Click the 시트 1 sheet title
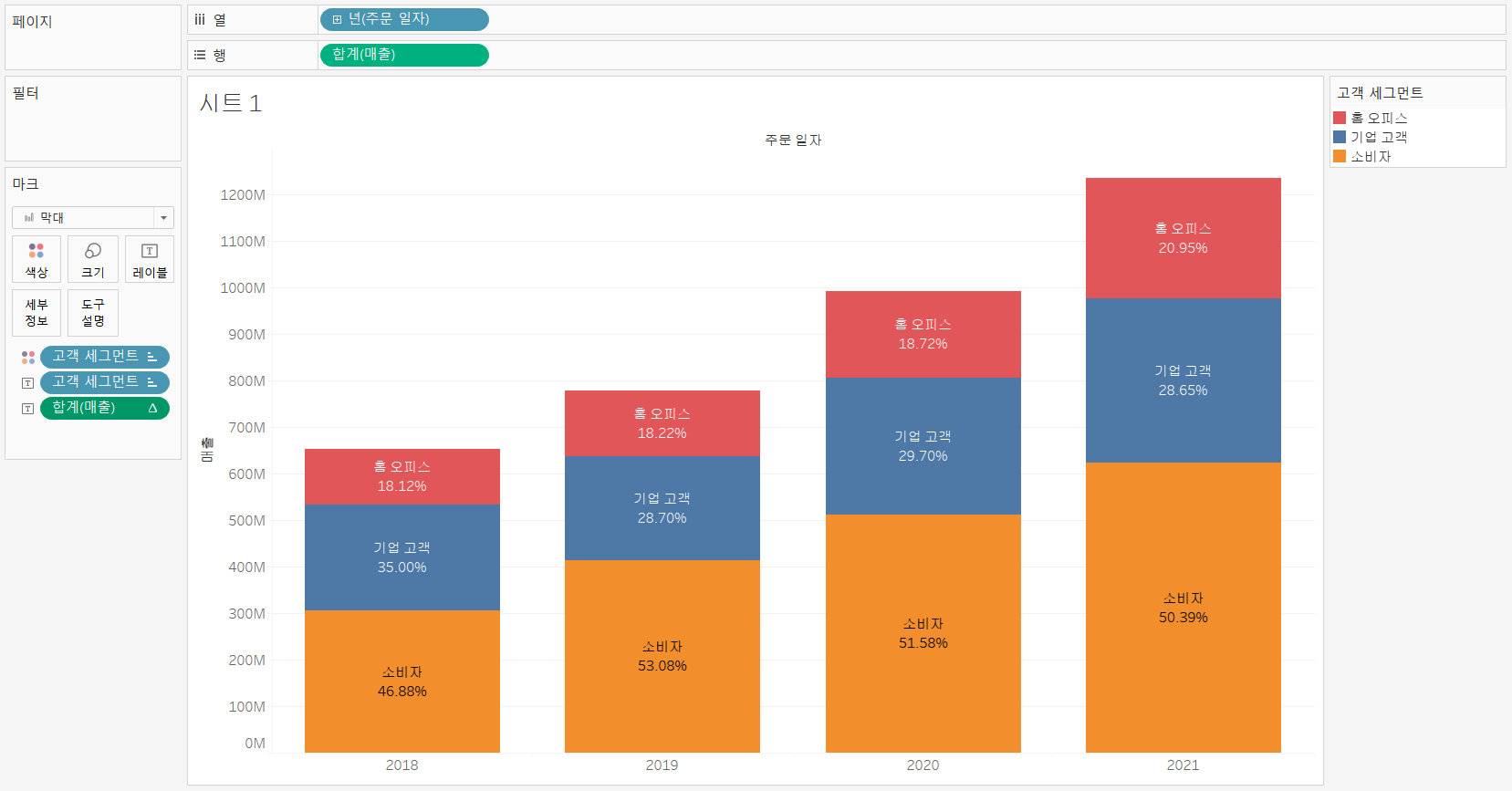The image size is (1512, 791). tap(231, 103)
